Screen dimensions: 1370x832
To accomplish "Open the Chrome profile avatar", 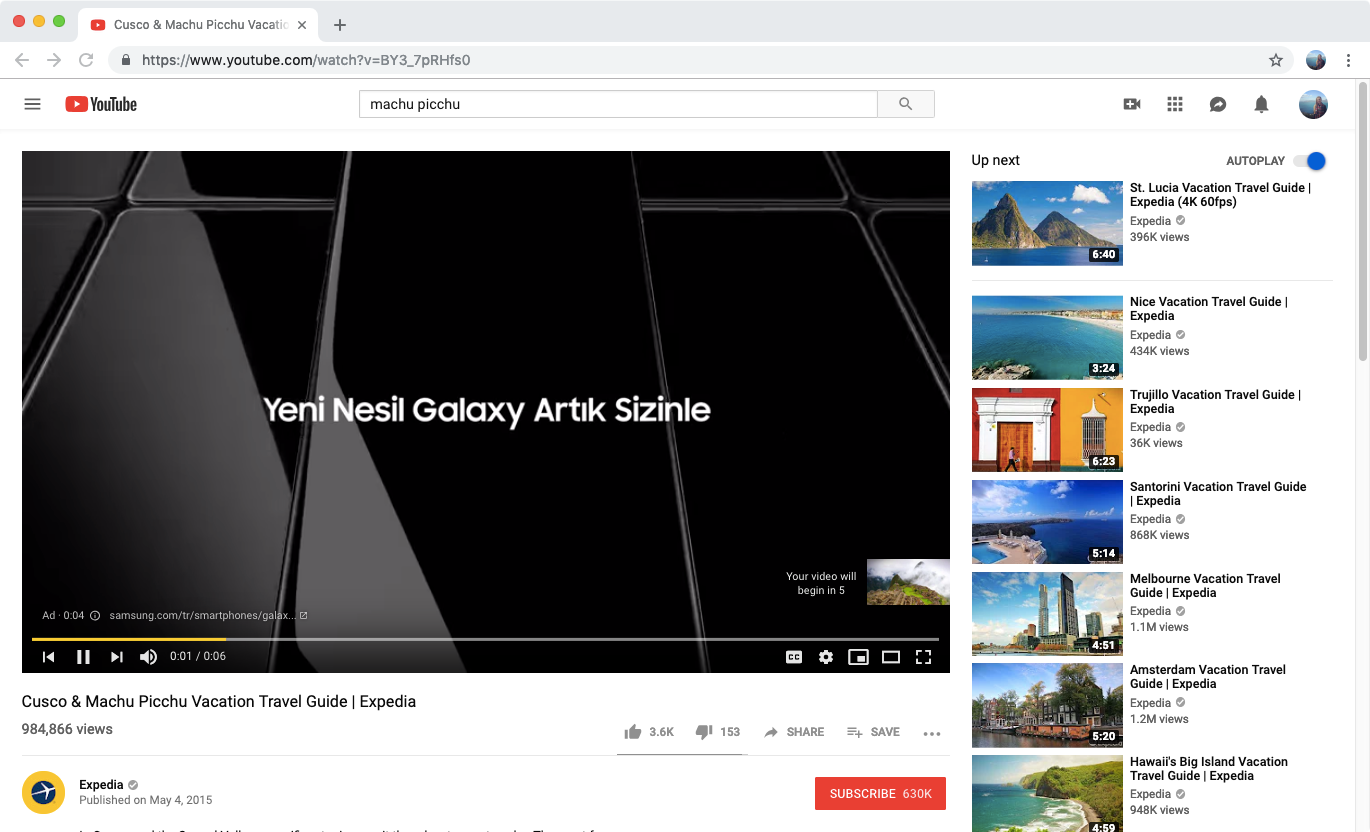I will click(x=1316, y=60).
